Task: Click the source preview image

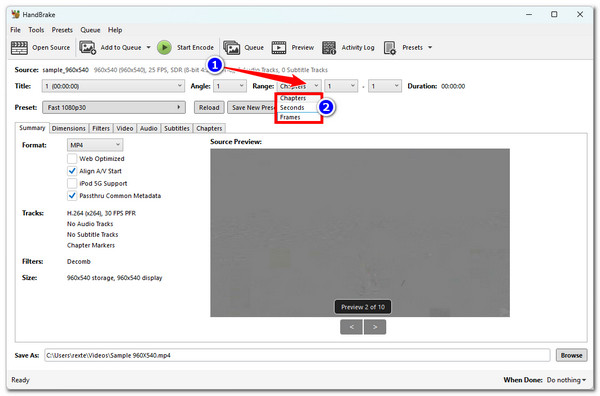Action: (x=360, y=233)
